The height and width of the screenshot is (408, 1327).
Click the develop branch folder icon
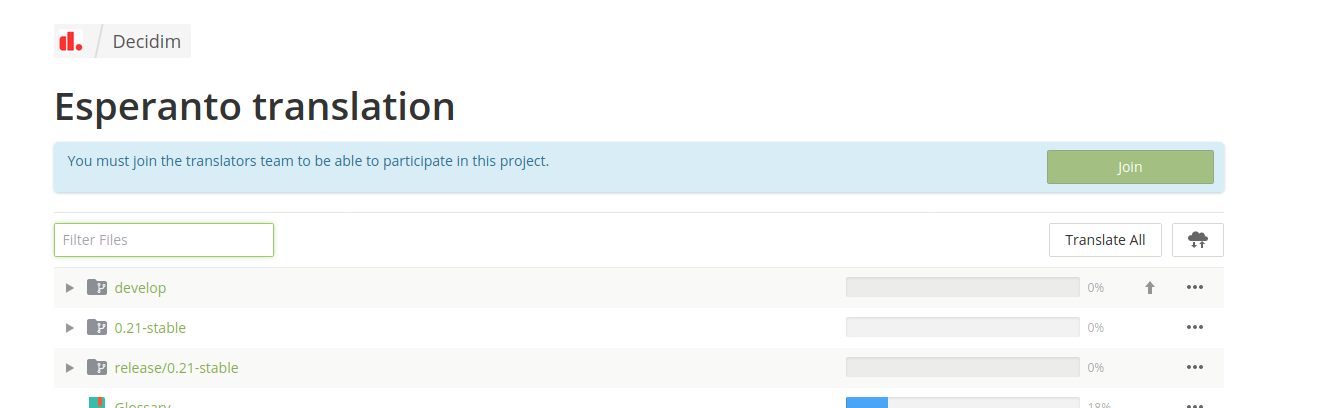pos(96,288)
